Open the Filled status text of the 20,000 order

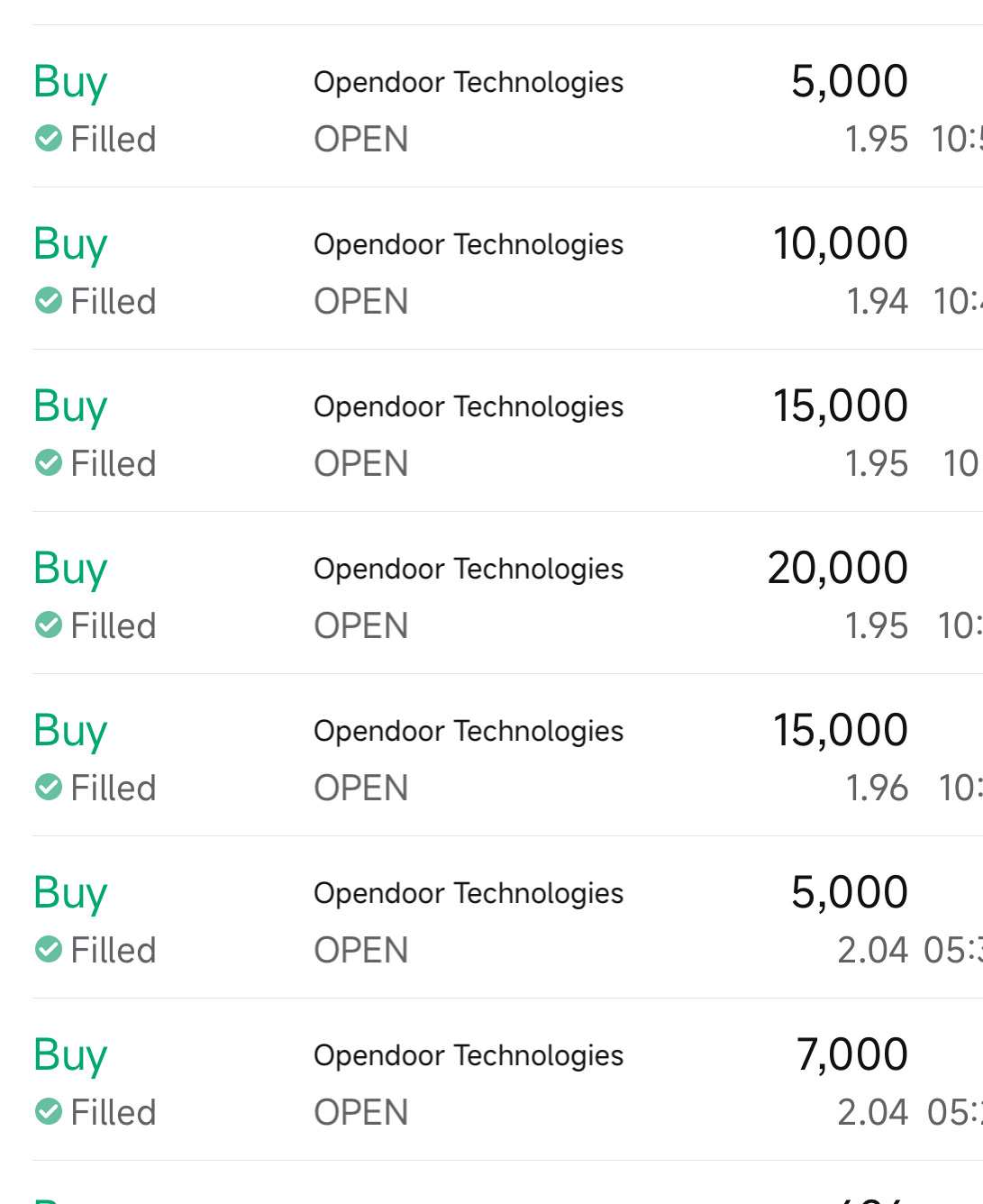tap(114, 625)
